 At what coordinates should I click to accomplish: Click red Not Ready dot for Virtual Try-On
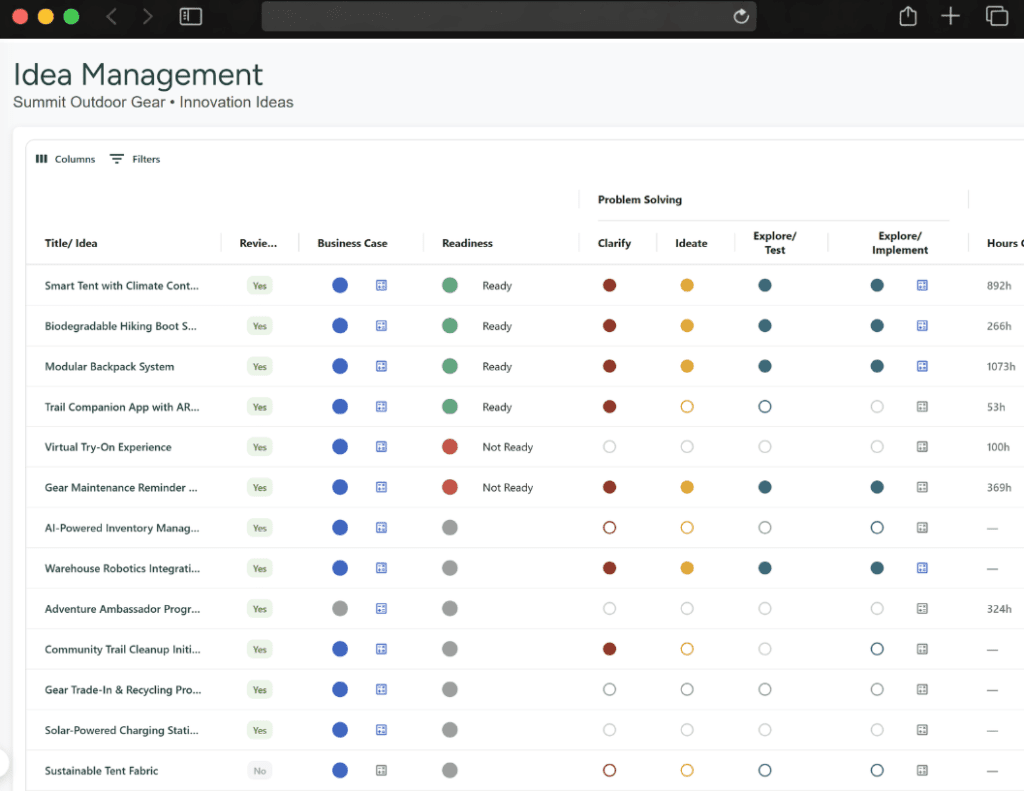click(x=450, y=447)
